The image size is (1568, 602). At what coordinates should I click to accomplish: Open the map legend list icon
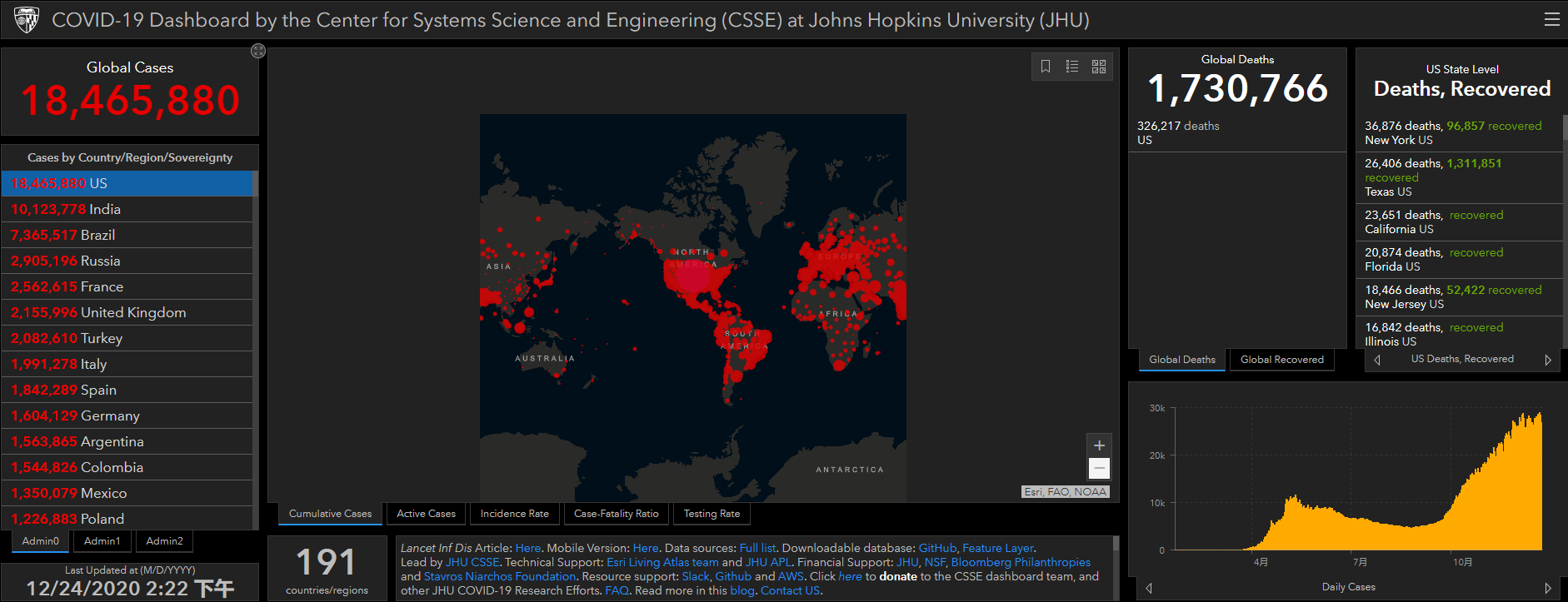tap(1072, 67)
